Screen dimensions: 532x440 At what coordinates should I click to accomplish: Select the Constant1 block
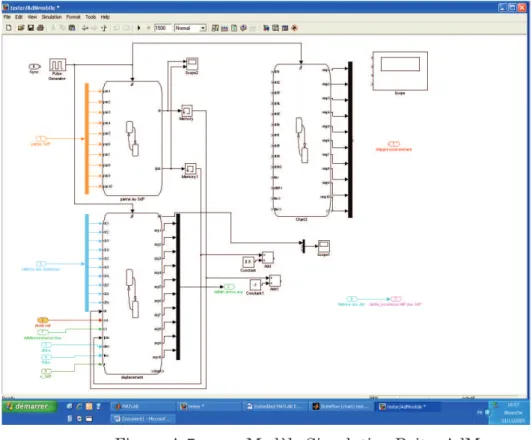[255, 285]
